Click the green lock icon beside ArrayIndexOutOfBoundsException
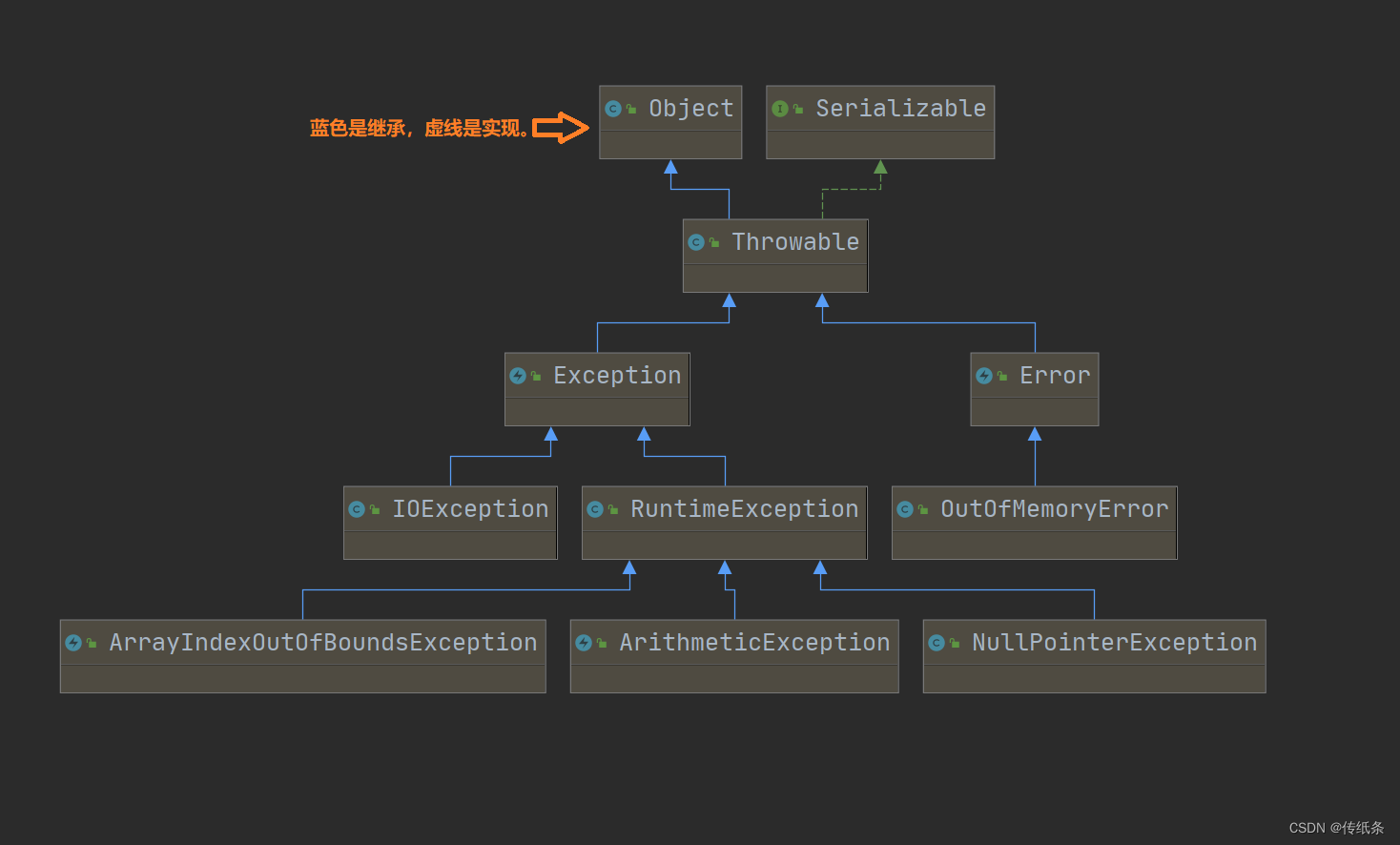Viewport: 1400px width, 845px height. click(92, 644)
